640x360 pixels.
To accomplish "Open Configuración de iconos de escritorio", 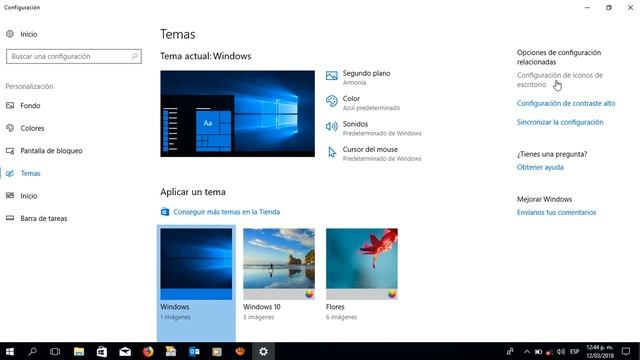I will [x=559, y=80].
